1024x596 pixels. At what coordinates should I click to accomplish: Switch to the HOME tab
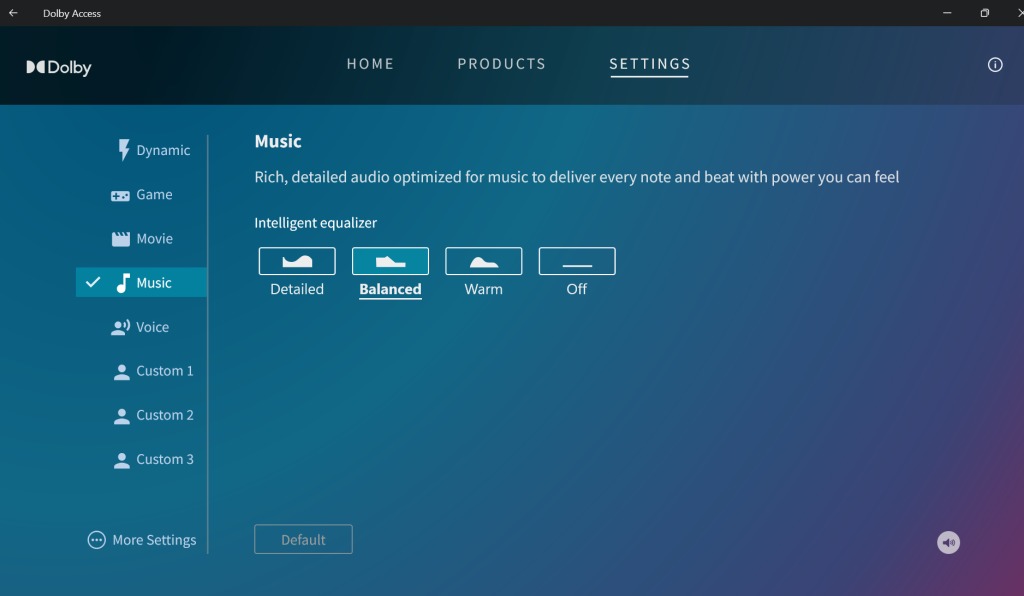click(370, 64)
